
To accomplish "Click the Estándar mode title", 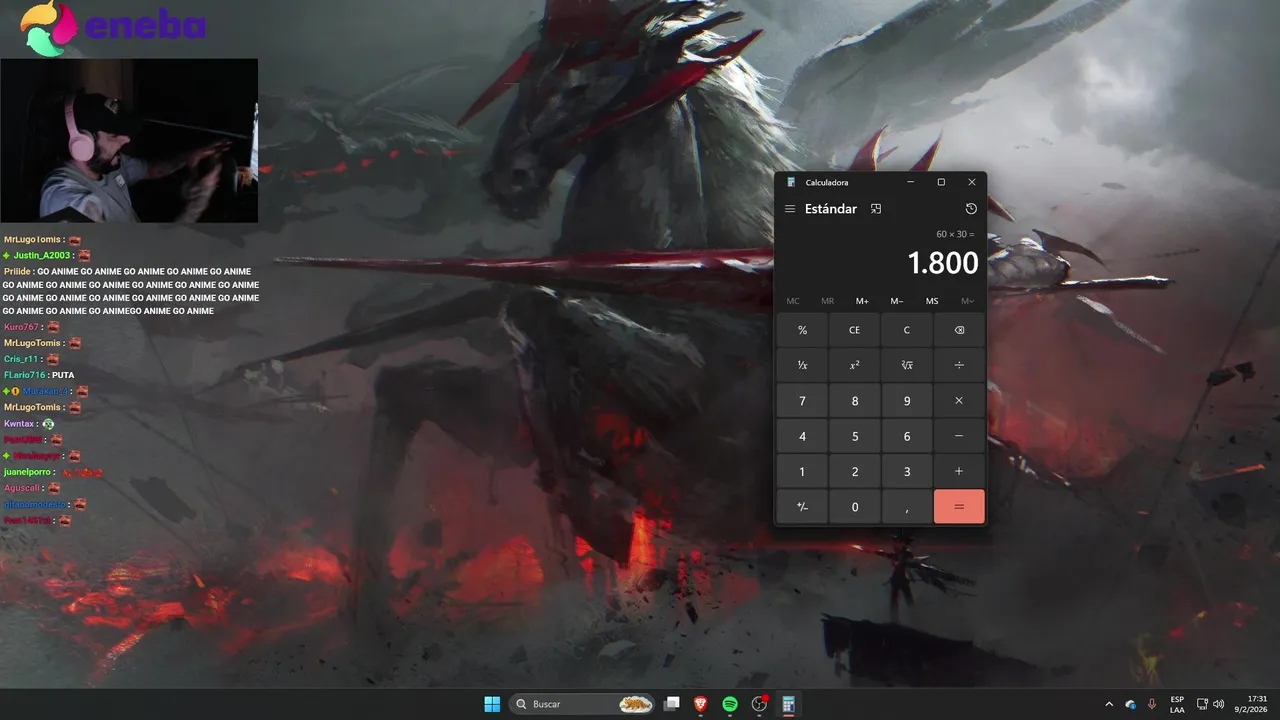I will pos(831,209).
